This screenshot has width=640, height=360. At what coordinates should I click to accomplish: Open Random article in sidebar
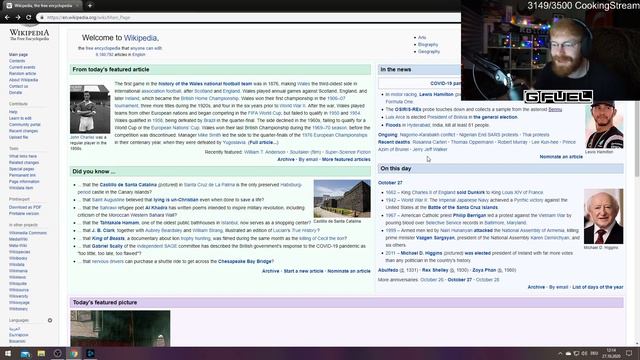pos(22,73)
